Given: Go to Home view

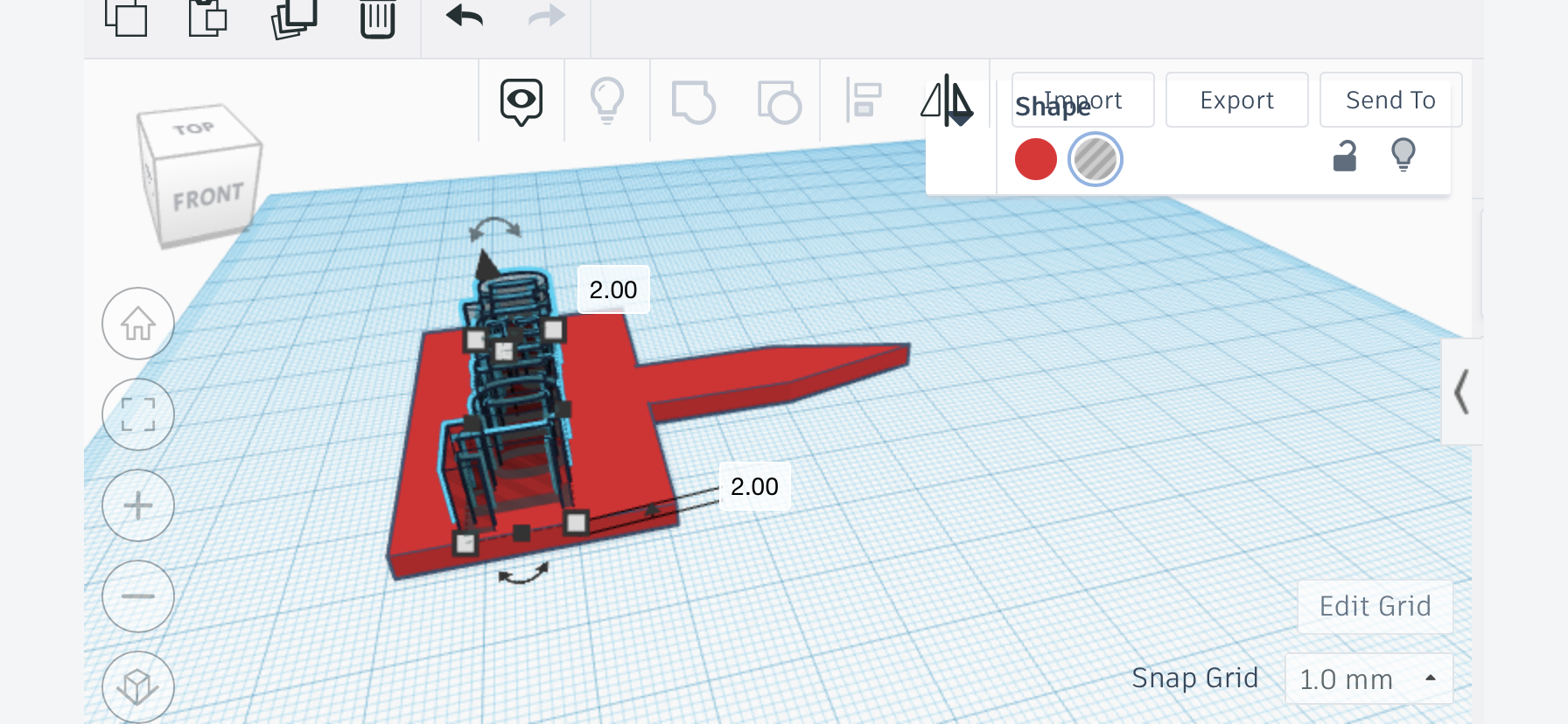Looking at the screenshot, I should tap(138, 324).
